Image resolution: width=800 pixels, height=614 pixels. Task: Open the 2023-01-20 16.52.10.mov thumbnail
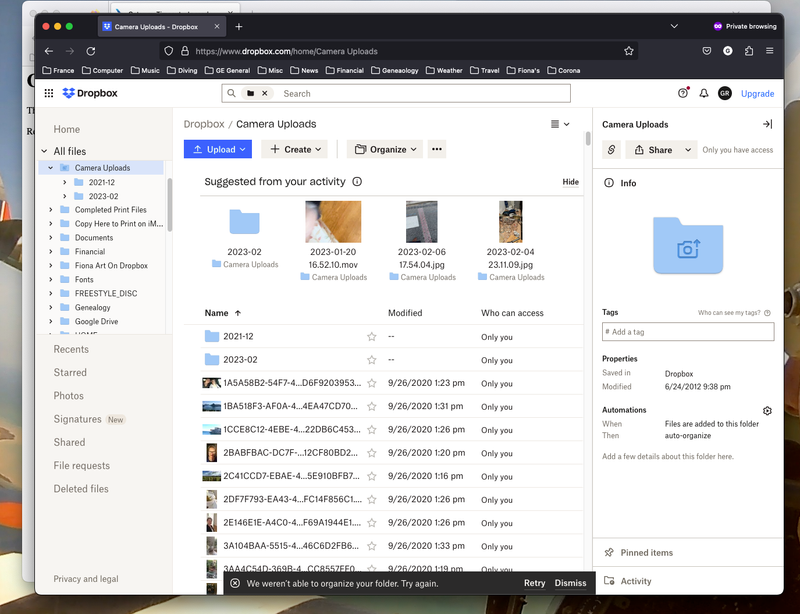click(333, 222)
